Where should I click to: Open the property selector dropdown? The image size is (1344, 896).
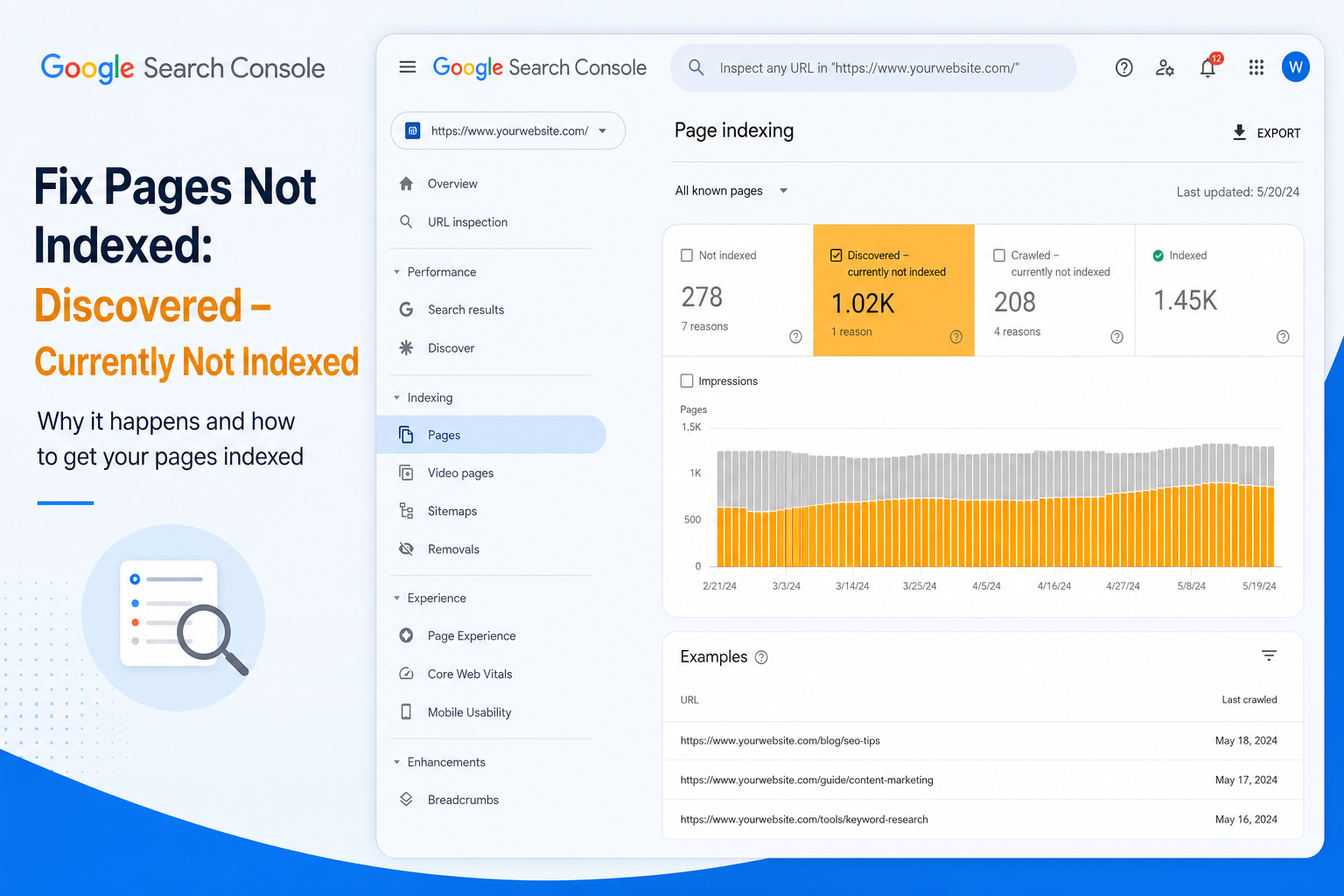pos(507,130)
